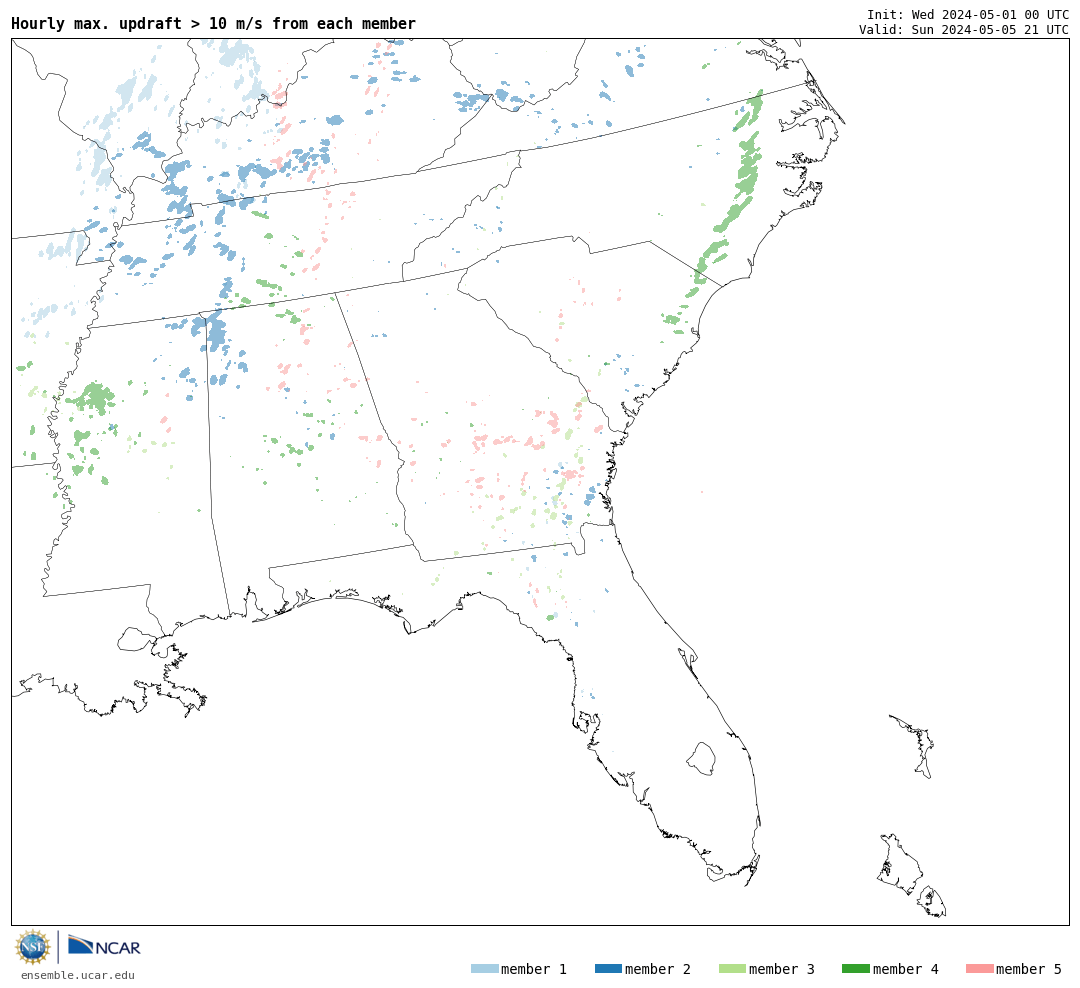Select the 'member 2' legend label
Image resolution: width=1080 pixels, height=988 pixels.
tap(658, 969)
